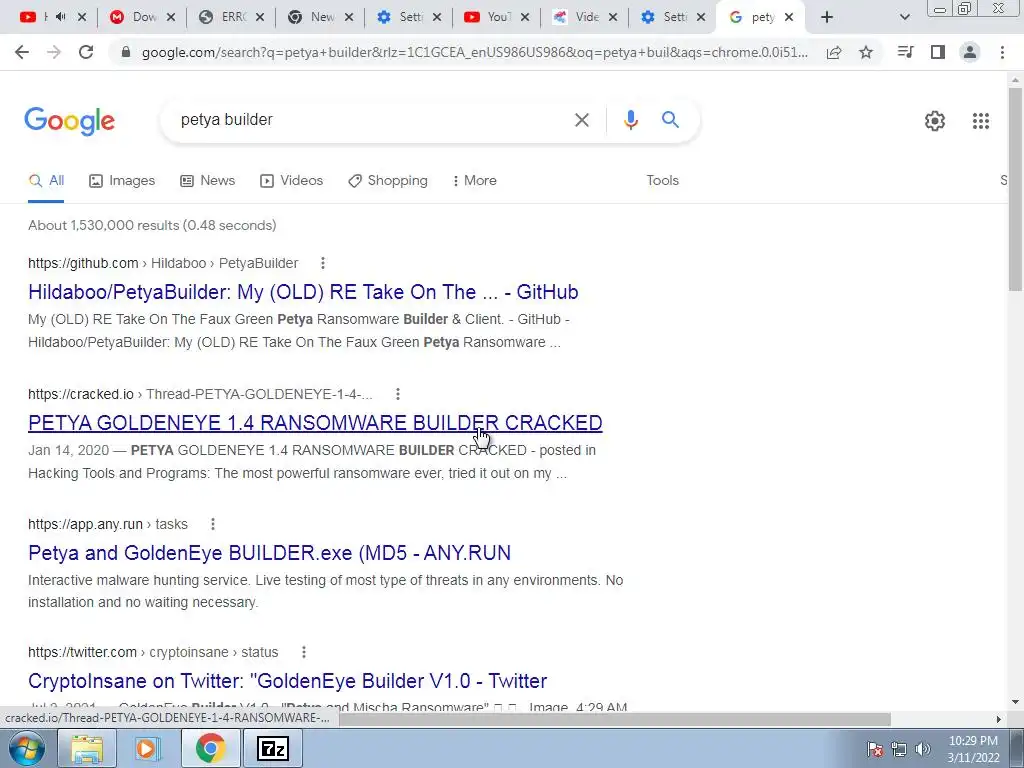The width and height of the screenshot is (1024, 768).
Task: Click the browser forward arrow
Action: (54, 52)
